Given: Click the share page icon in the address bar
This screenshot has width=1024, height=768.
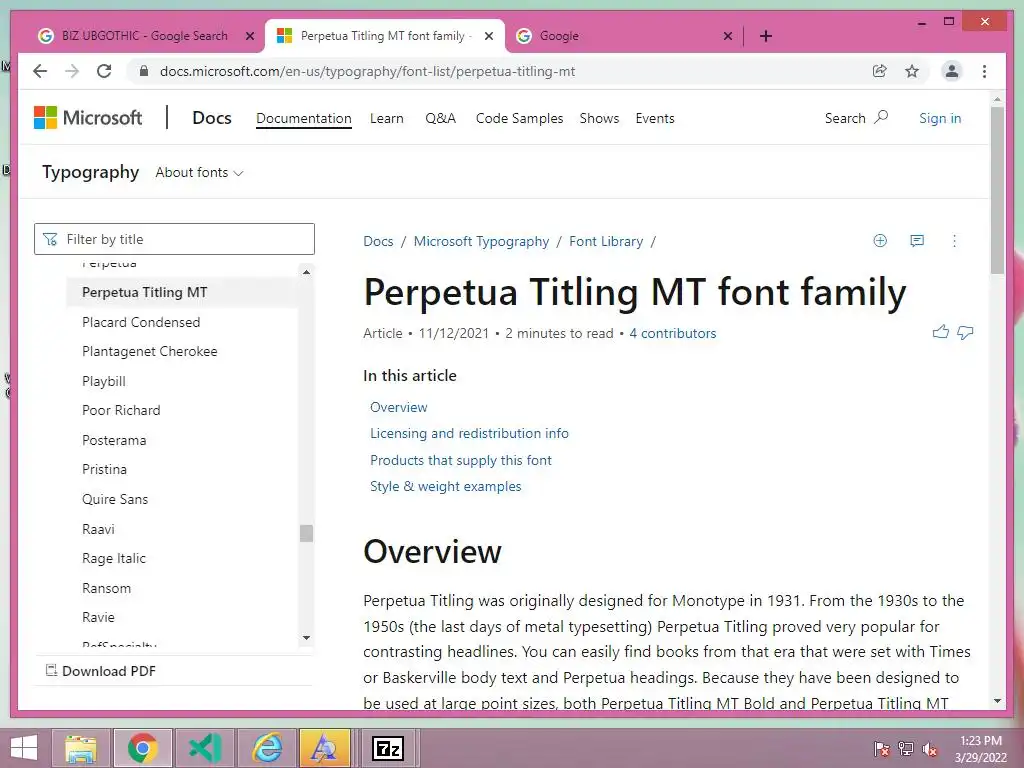Looking at the screenshot, I should point(880,71).
